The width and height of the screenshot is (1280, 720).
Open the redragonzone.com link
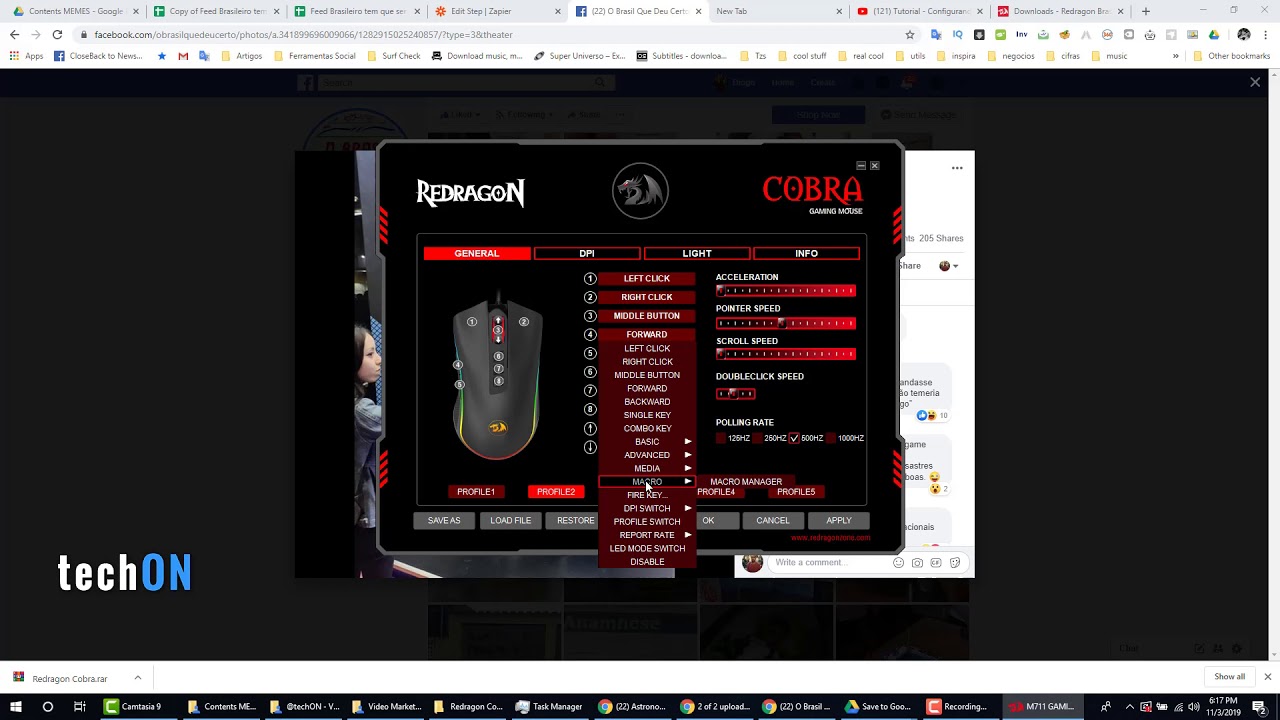pos(830,538)
